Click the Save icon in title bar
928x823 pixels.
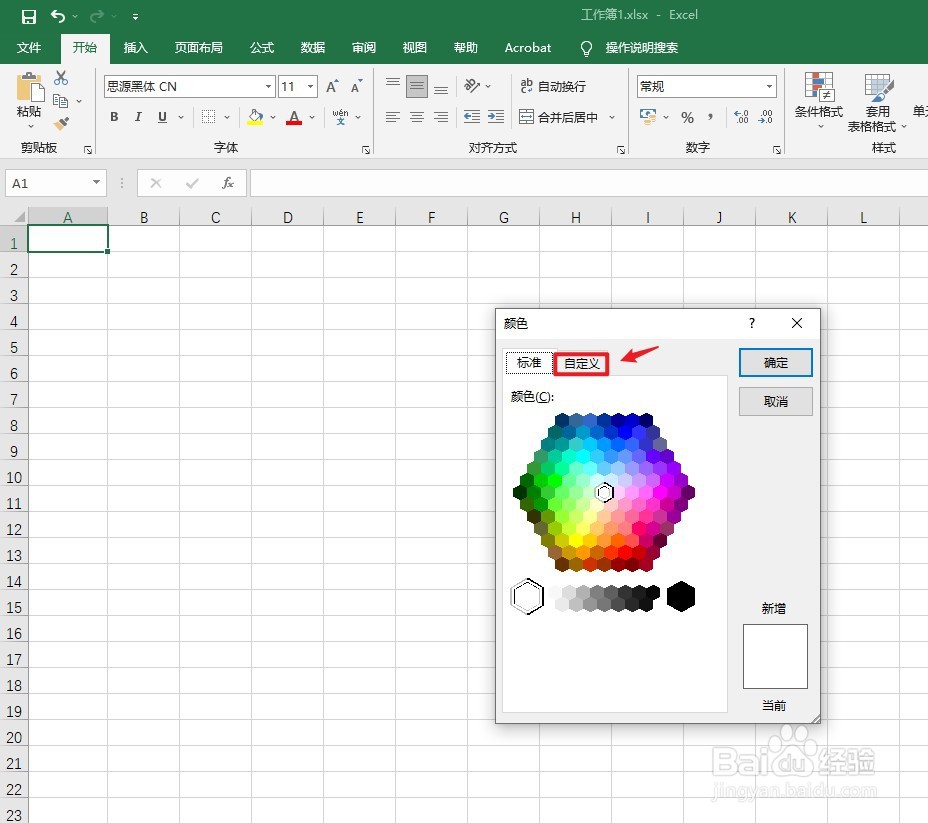point(28,17)
